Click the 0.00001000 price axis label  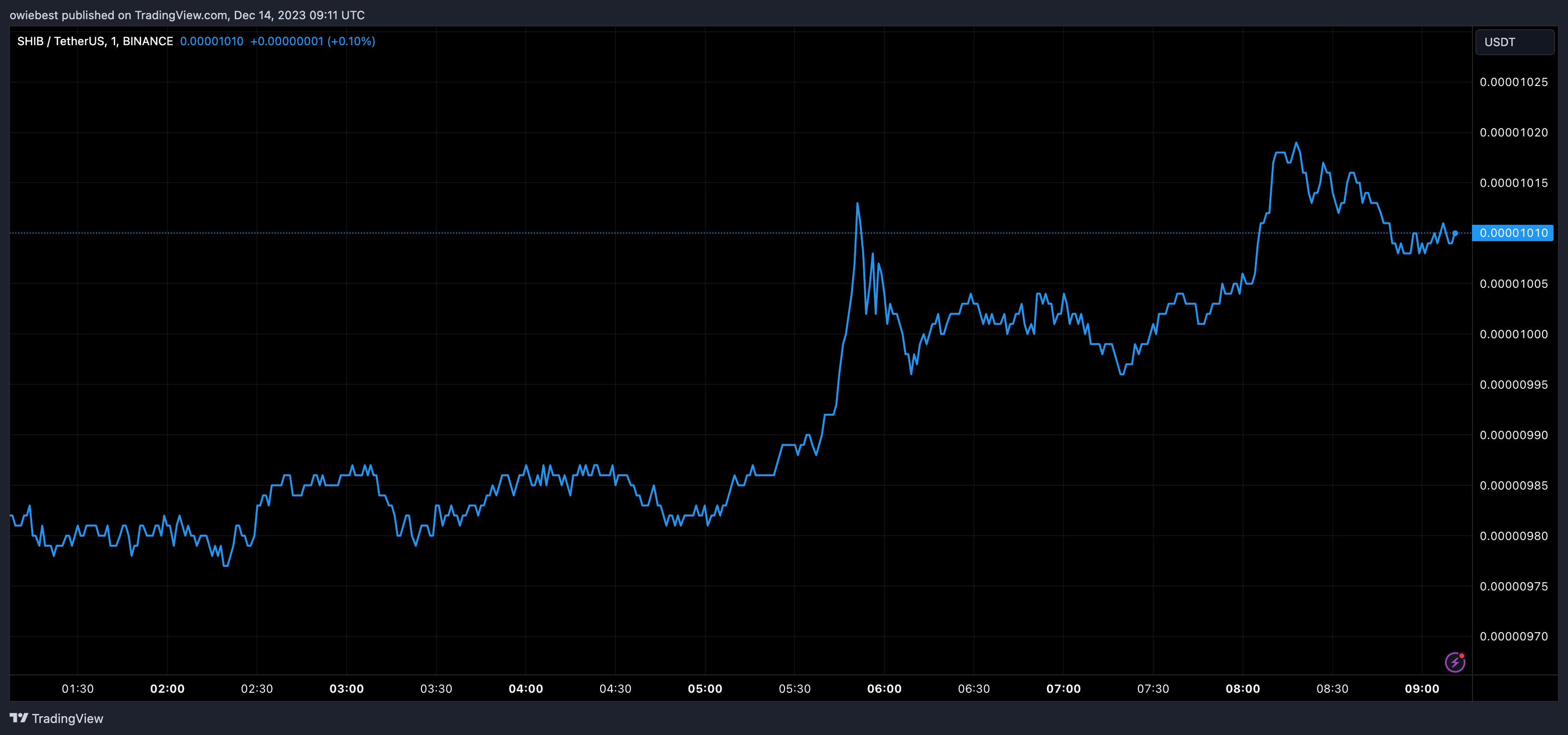point(1513,334)
